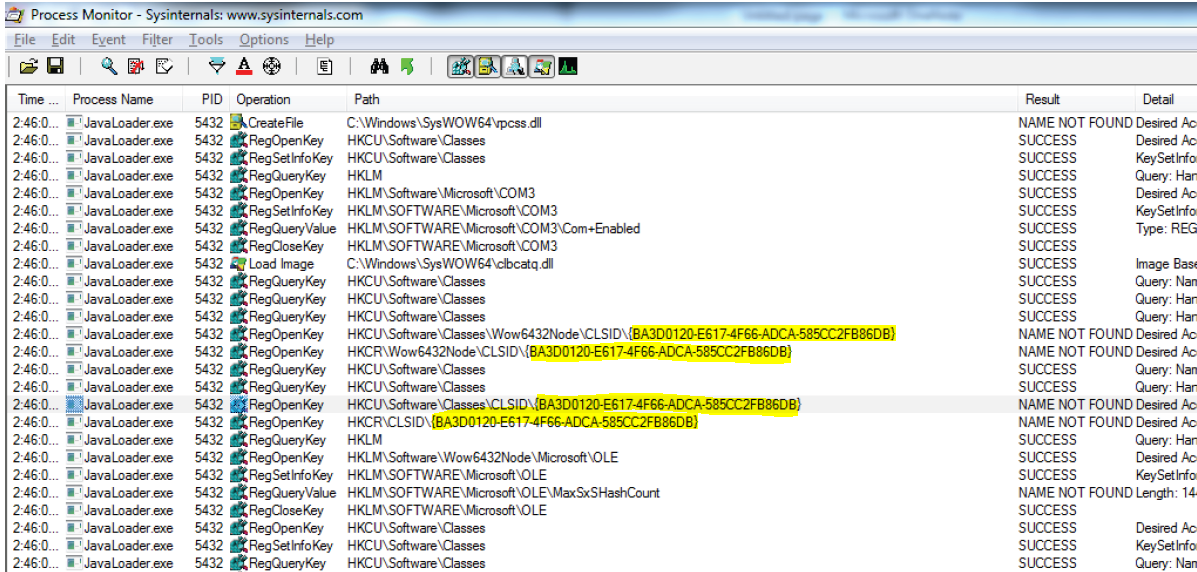Viewport: 1197px width, 572px height.
Task: Toggle Show Process and Thread Activity button
Action: (541, 67)
